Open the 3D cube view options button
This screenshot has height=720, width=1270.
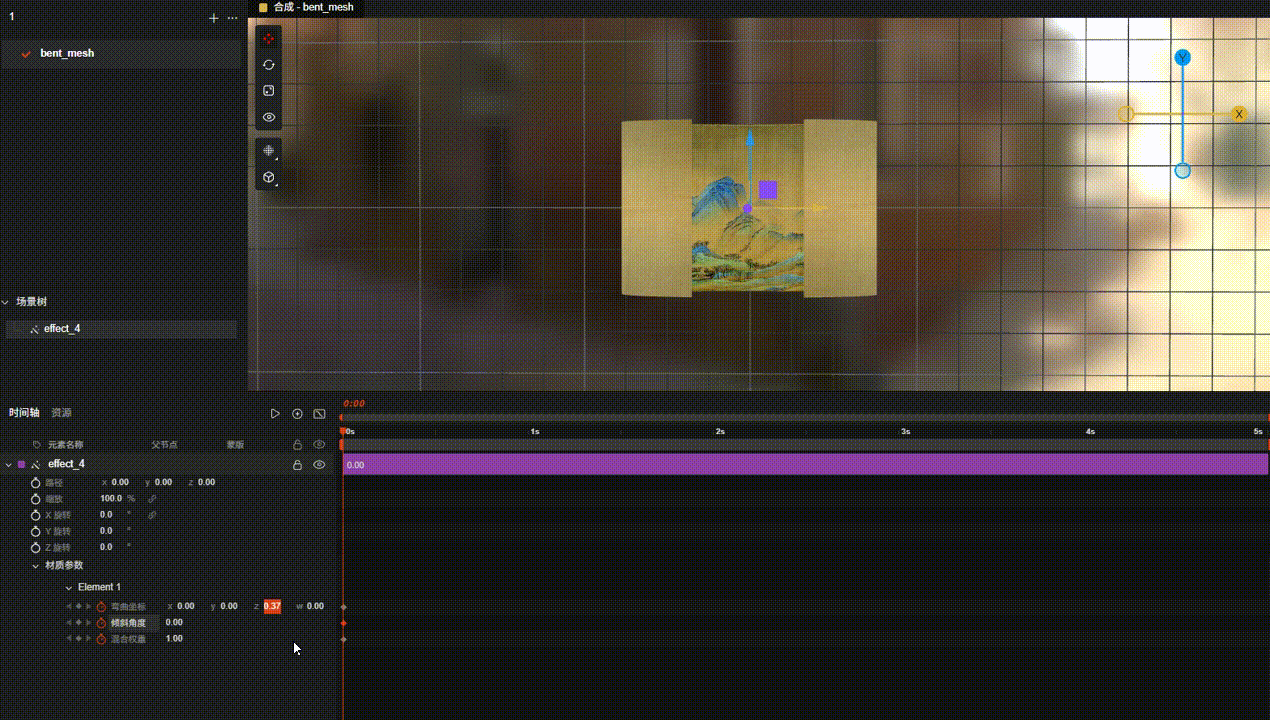268,177
